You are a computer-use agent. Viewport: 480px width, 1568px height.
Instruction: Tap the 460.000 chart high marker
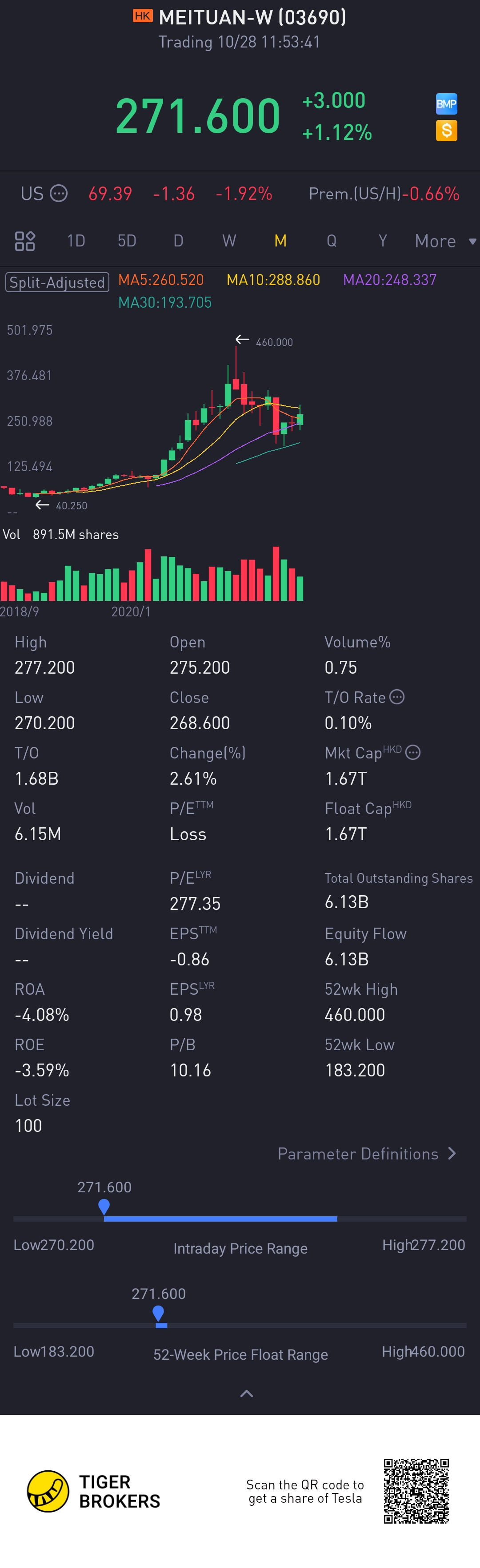264,341
